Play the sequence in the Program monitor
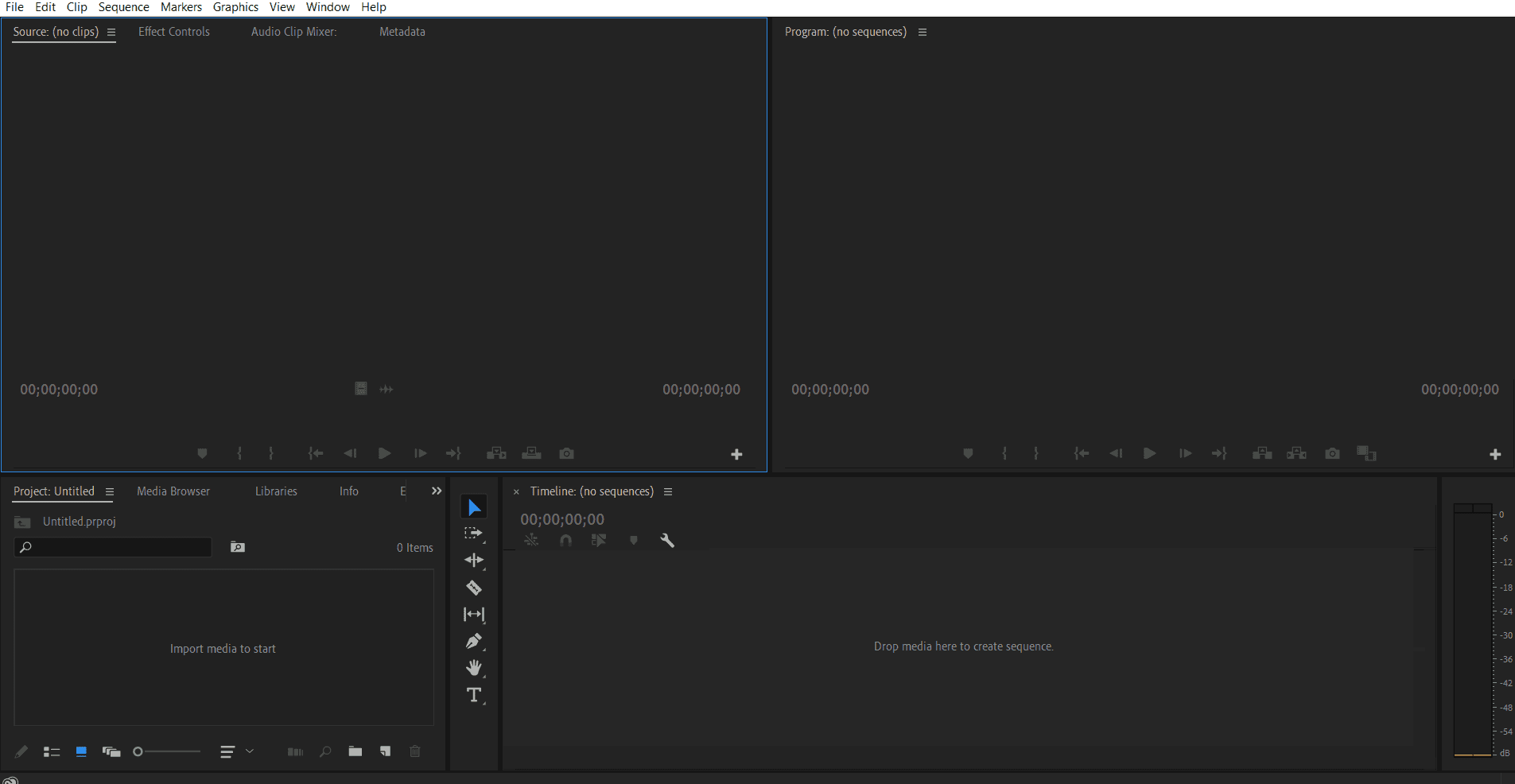This screenshot has height=784, width=1515. coord(1150,453)
